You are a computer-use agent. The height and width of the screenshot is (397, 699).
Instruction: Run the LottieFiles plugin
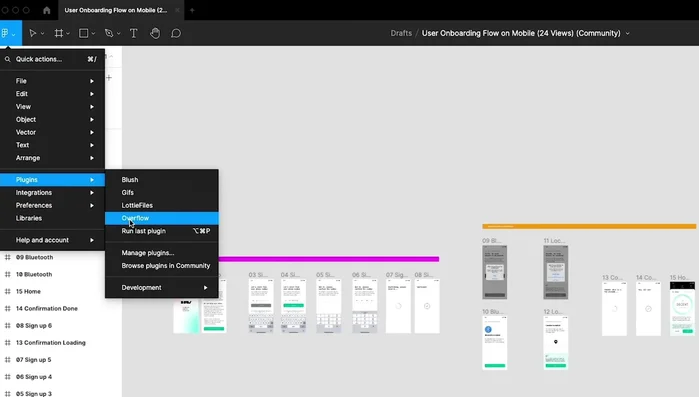(162, 205)
